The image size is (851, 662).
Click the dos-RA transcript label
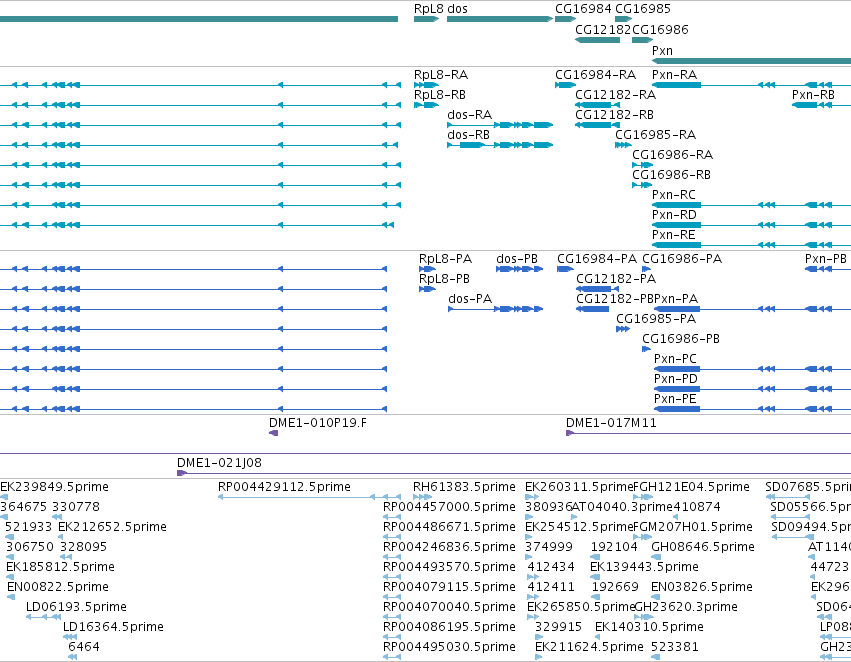point(469,114)
